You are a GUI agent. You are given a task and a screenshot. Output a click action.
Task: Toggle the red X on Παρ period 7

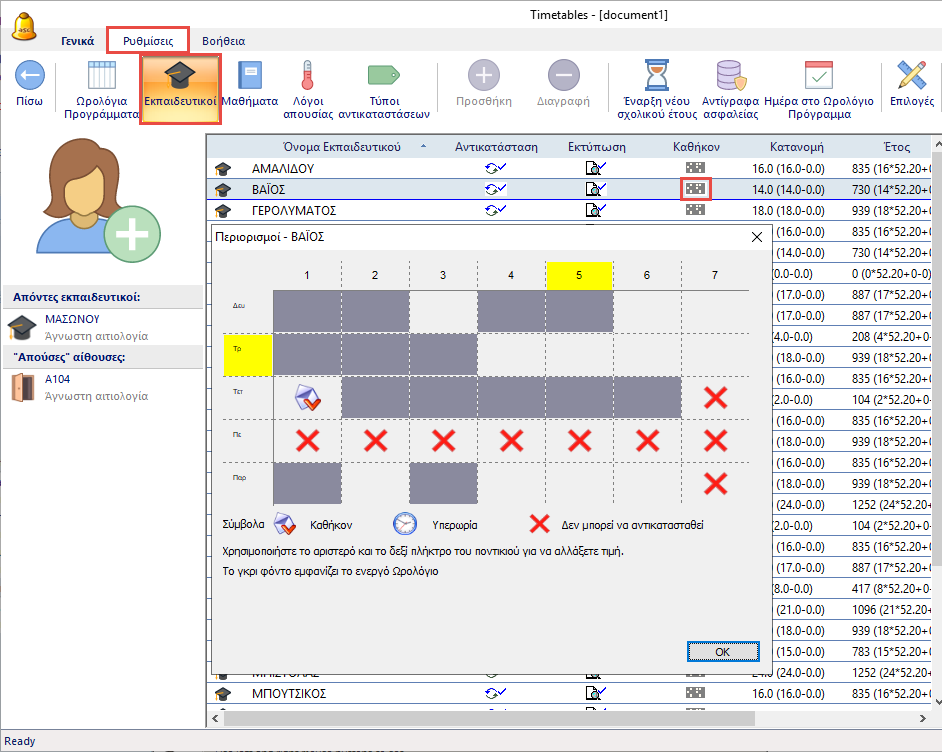click(715, 484)
